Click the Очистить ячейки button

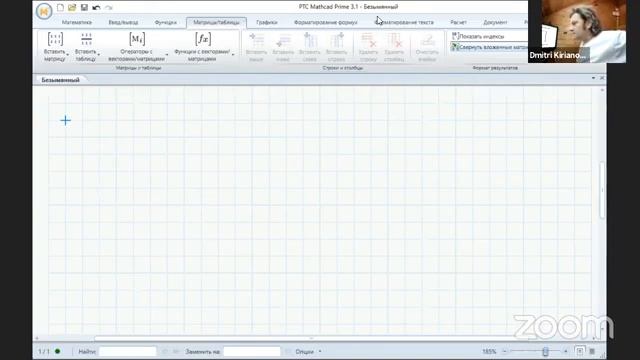[427, 47]
